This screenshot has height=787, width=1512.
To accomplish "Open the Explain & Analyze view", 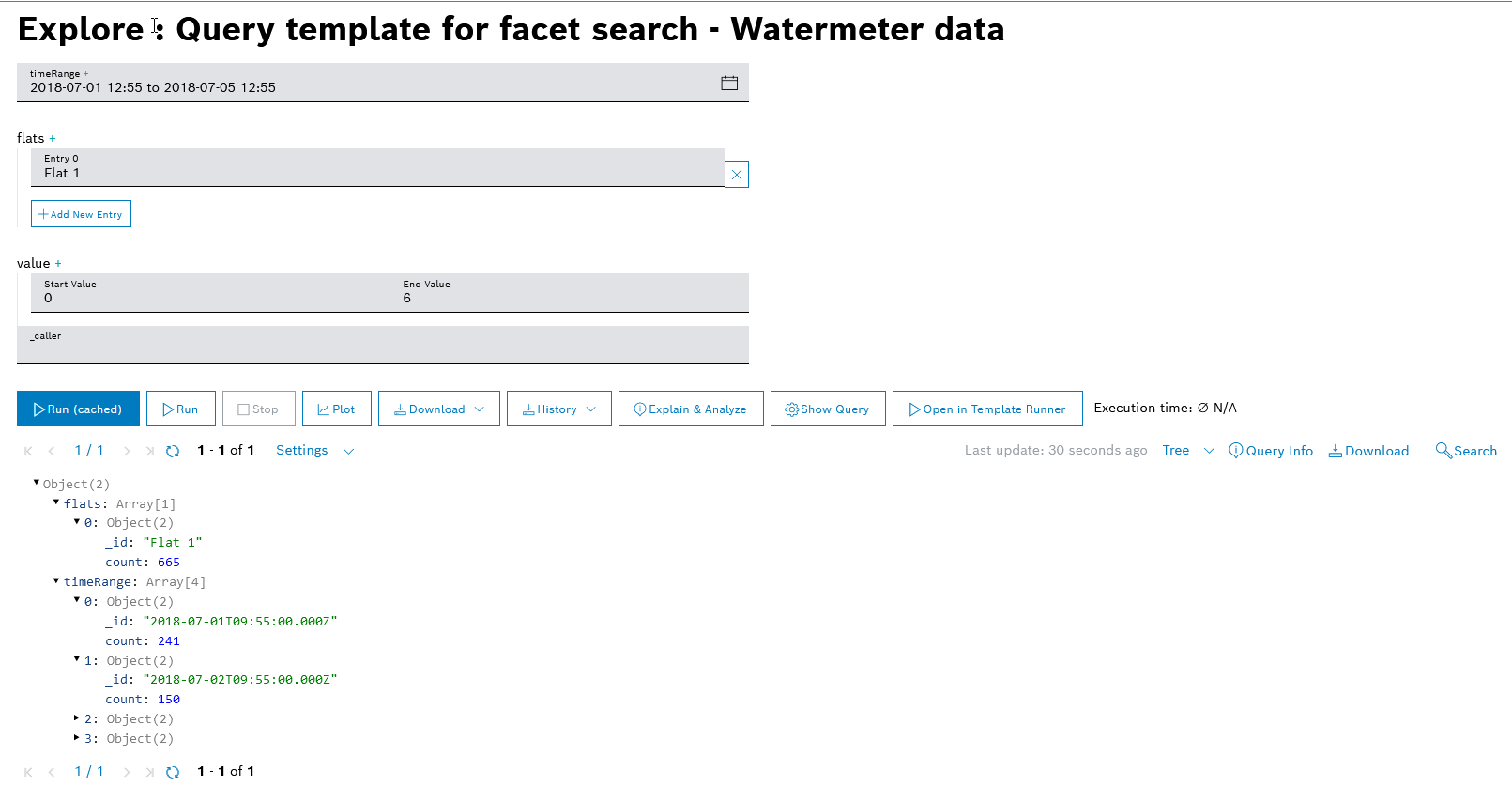I will [691, 409].
